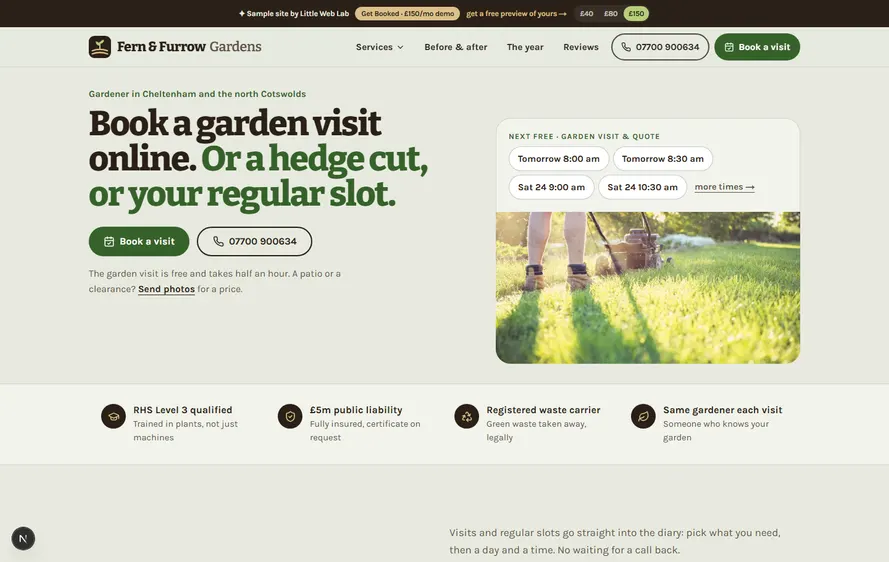The width and height of the screenshot is (889, 562).
Task: Select the £150 price tier
Action: [636, 14]
